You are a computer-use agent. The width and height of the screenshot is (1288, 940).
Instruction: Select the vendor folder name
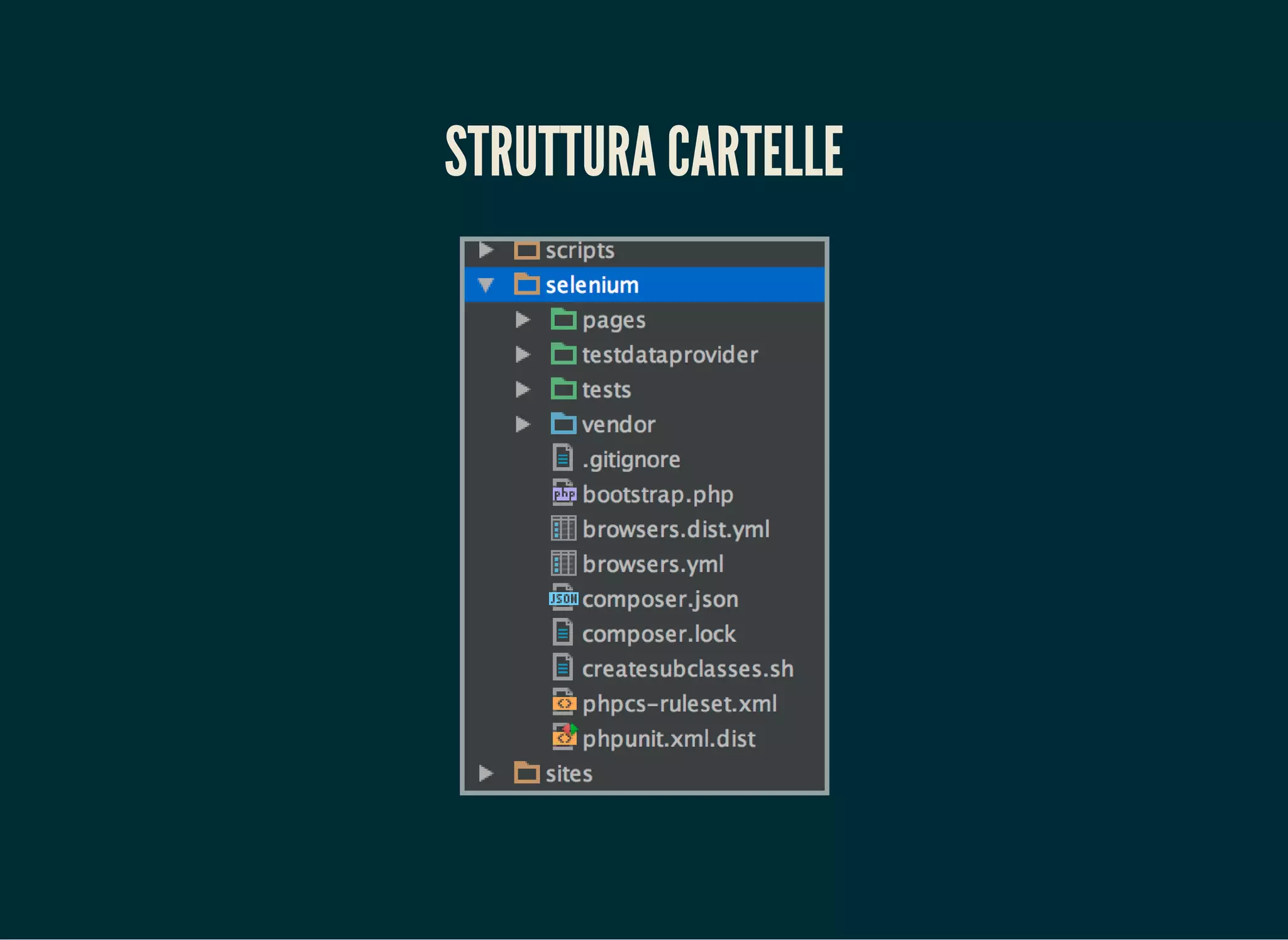pos(619,425)
